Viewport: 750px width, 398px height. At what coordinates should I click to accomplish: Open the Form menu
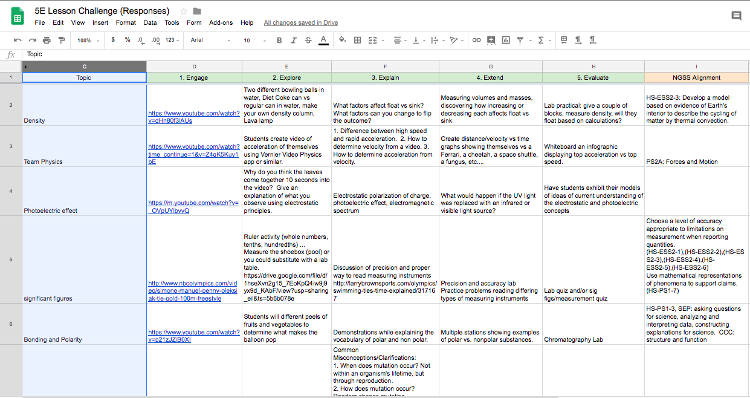point(194,22)
